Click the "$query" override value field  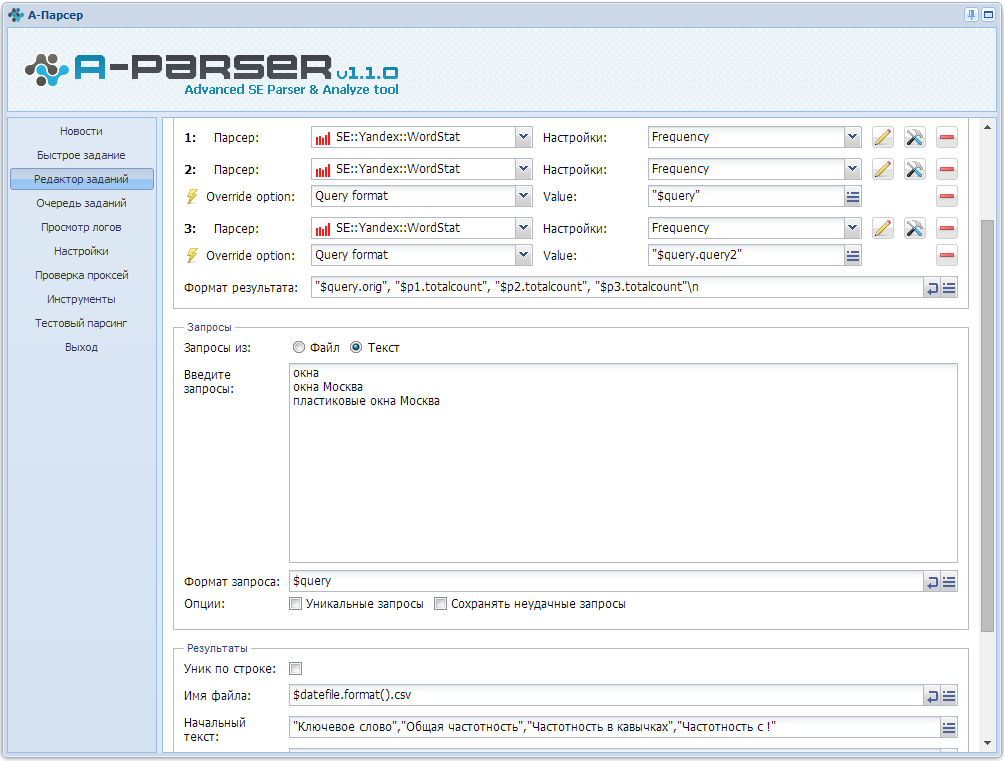tap(746, 196)
